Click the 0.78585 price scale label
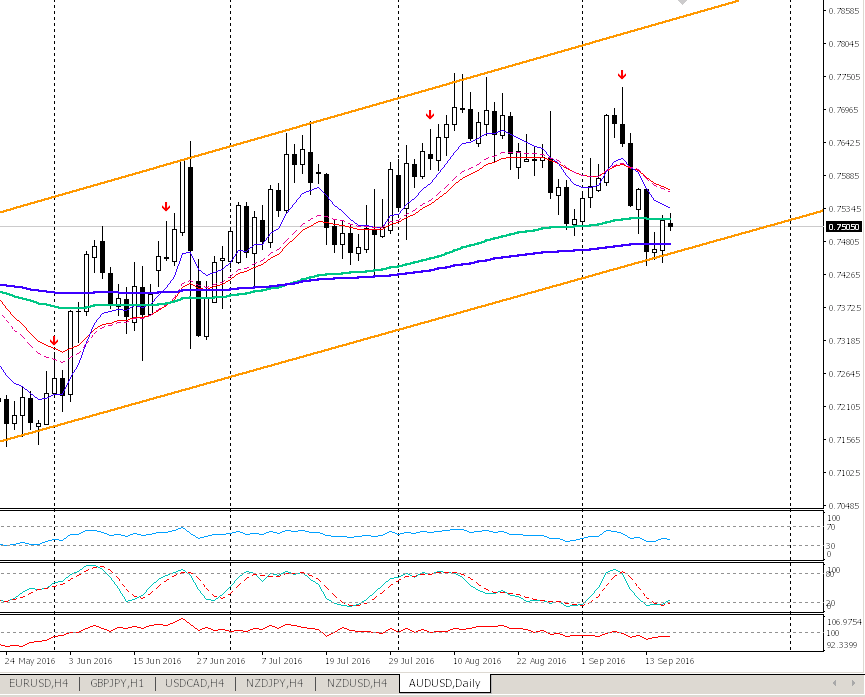 pyautogui.click(x=844, y=10)
